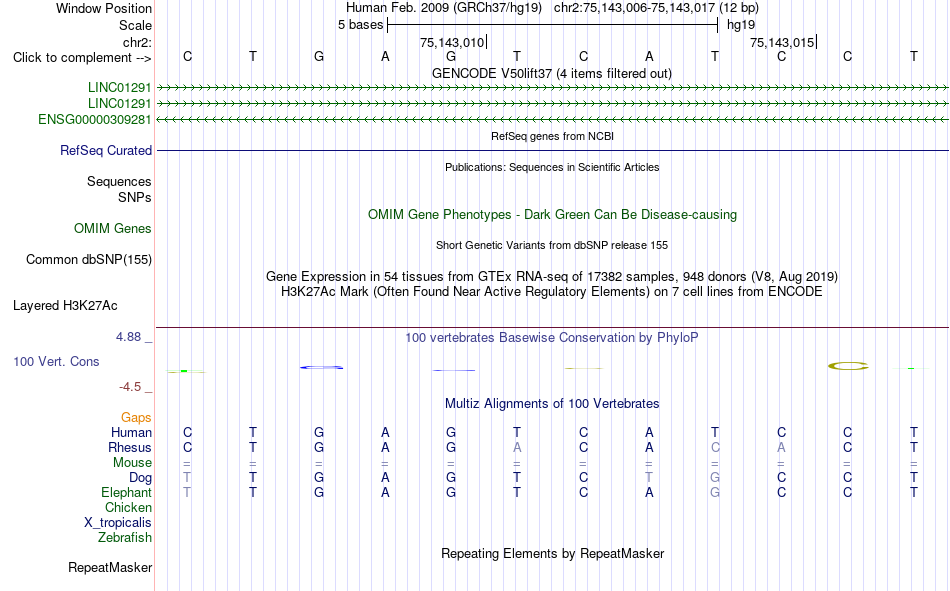Click the Sequences track label
950x591 pixels.
[x=119, y=181]
